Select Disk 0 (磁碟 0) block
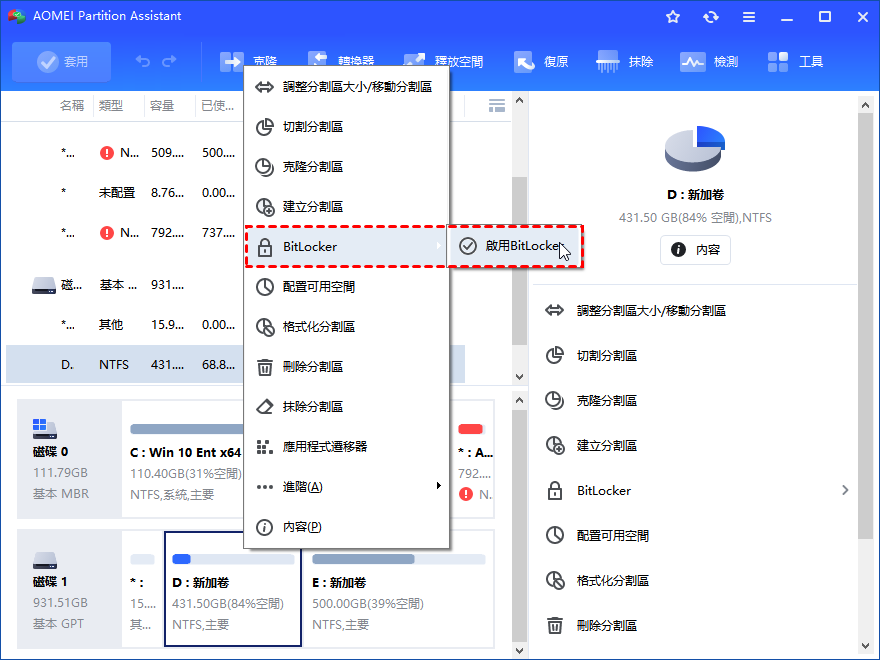 point(70,459)
